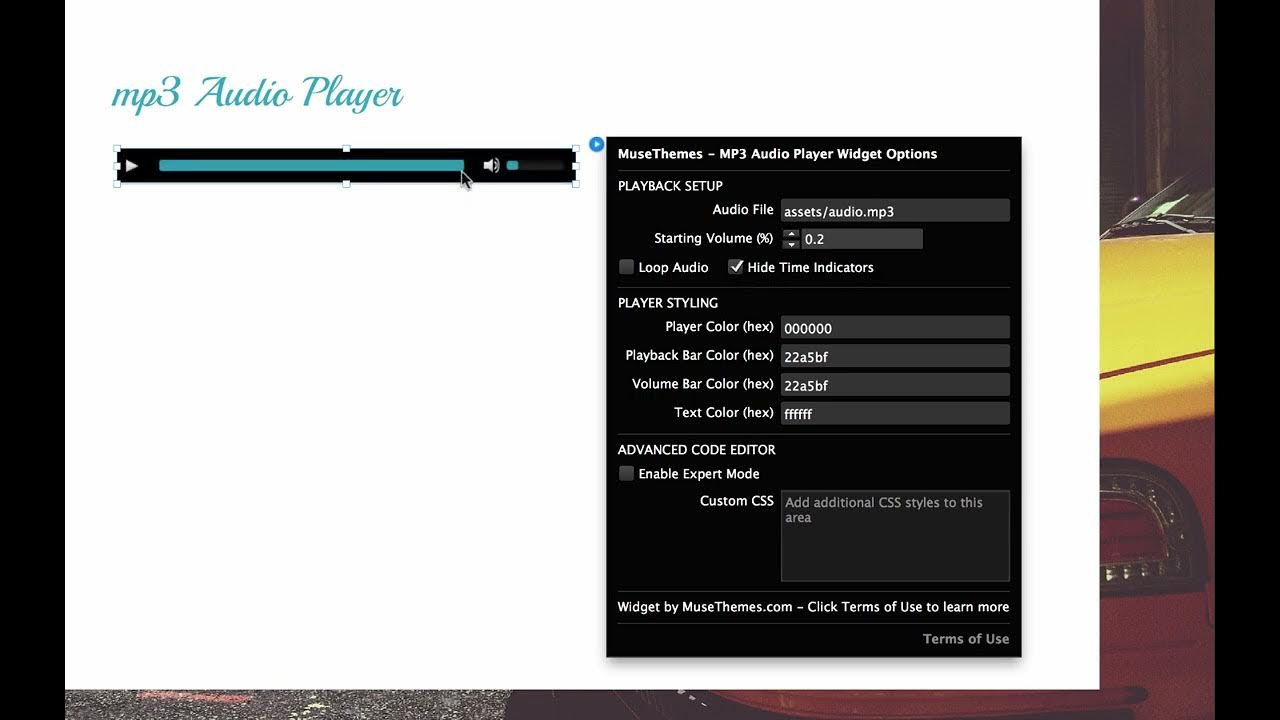Click the 'PLAYER STYLING' section label

(x=668, y=303)
